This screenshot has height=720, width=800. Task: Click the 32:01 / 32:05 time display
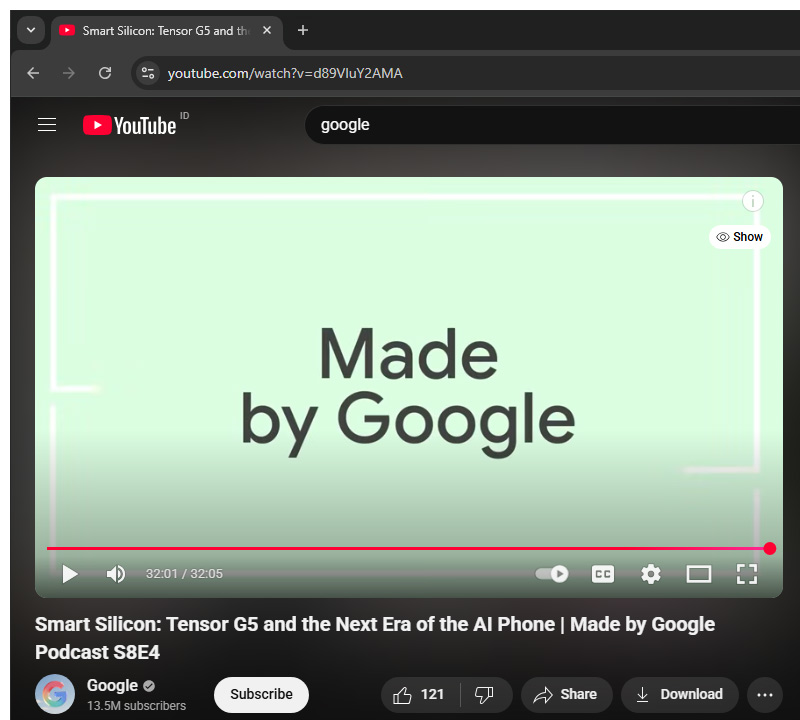click(x=184, y=574)
